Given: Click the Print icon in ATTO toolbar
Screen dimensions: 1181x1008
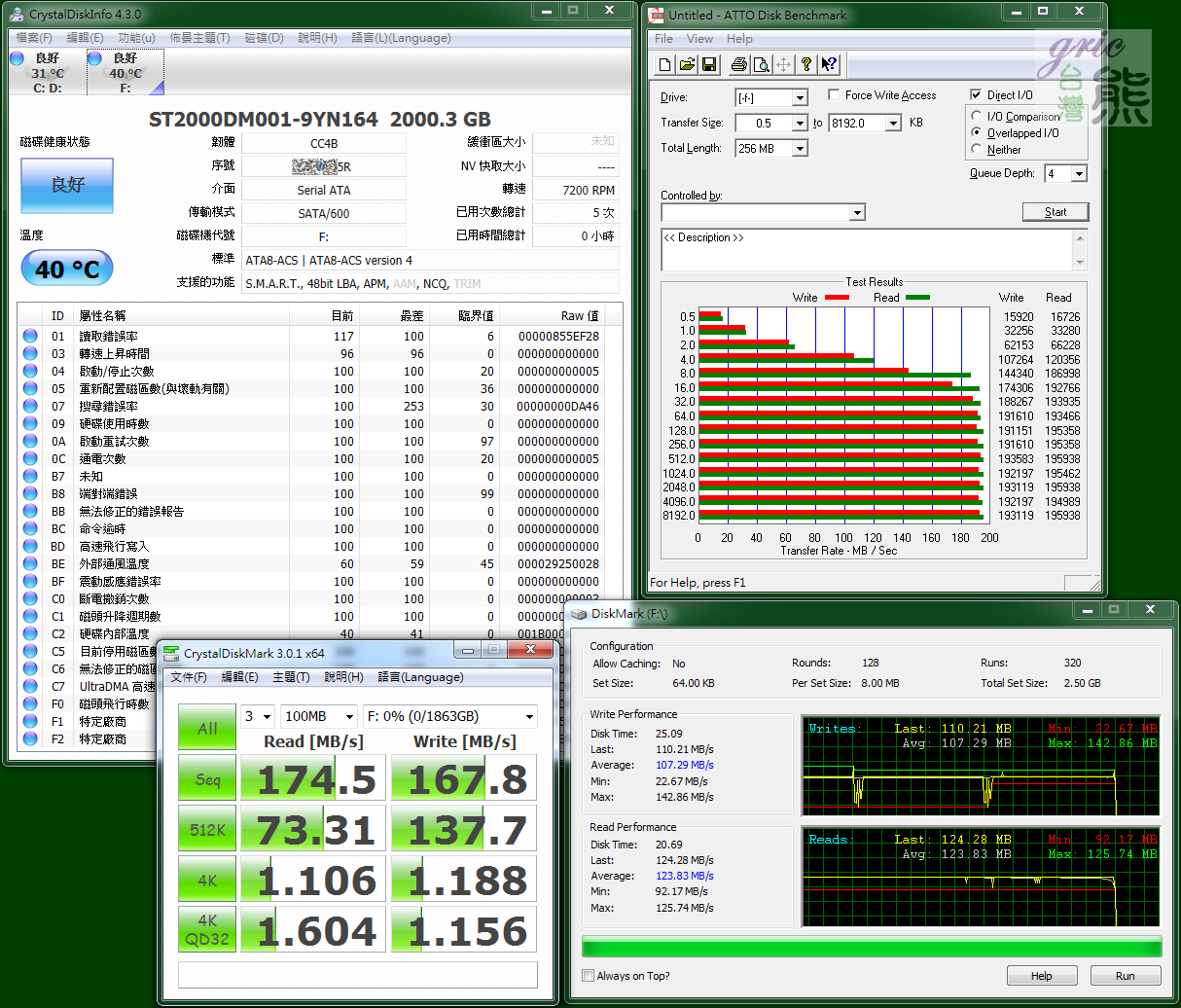Looking at the screenshot, I should pyautogui.click(x=739, y=65).
